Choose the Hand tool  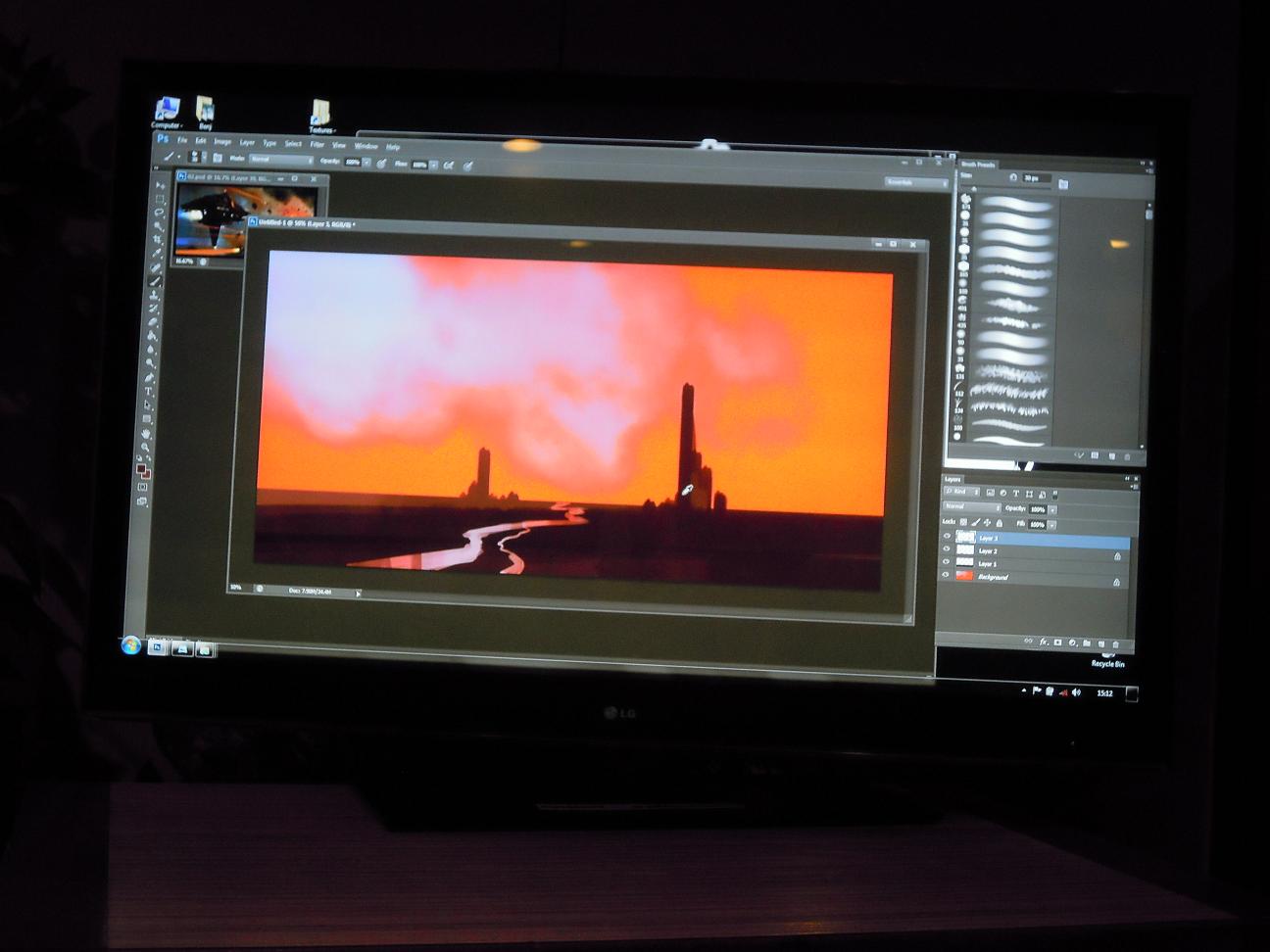(x=146, y=433)
